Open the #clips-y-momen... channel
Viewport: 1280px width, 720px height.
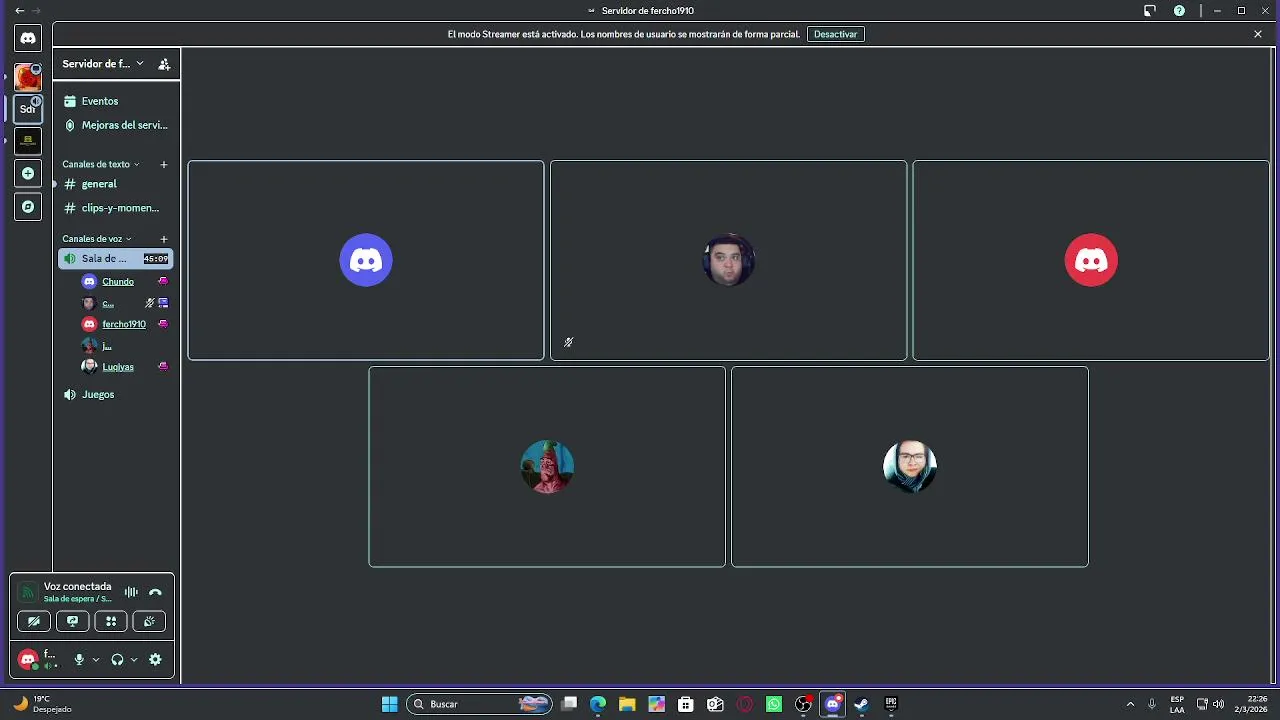pyautogui.click(x=116, y=208)
